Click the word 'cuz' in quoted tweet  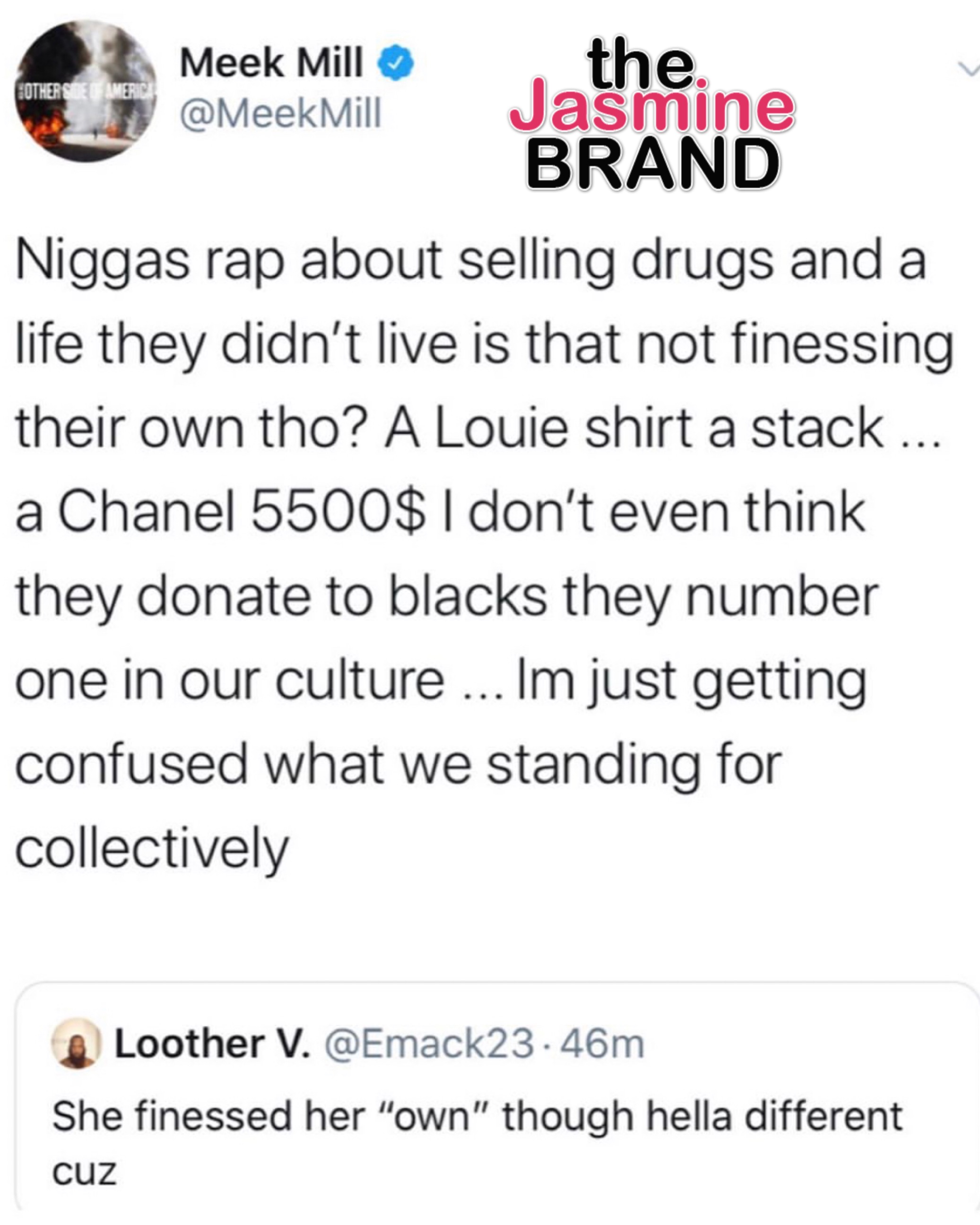(x=85, y=1173)
